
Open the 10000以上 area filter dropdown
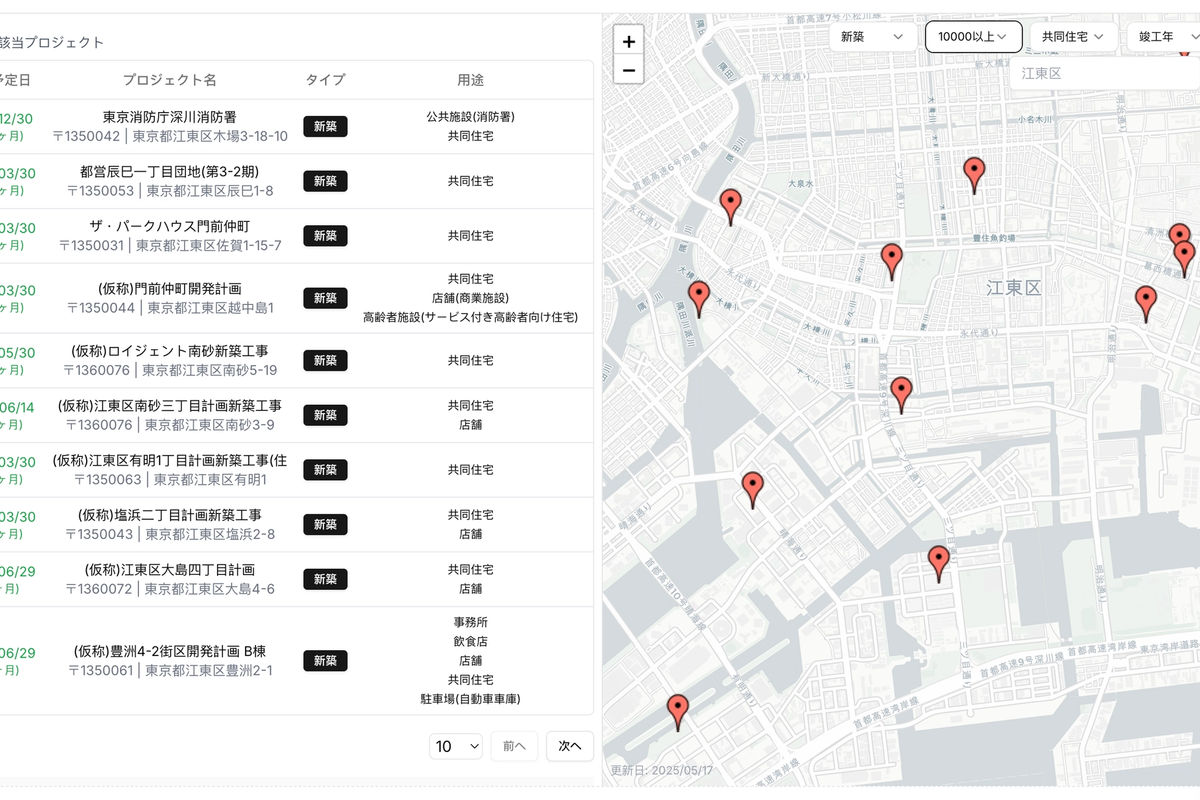(x=975, y=36)
